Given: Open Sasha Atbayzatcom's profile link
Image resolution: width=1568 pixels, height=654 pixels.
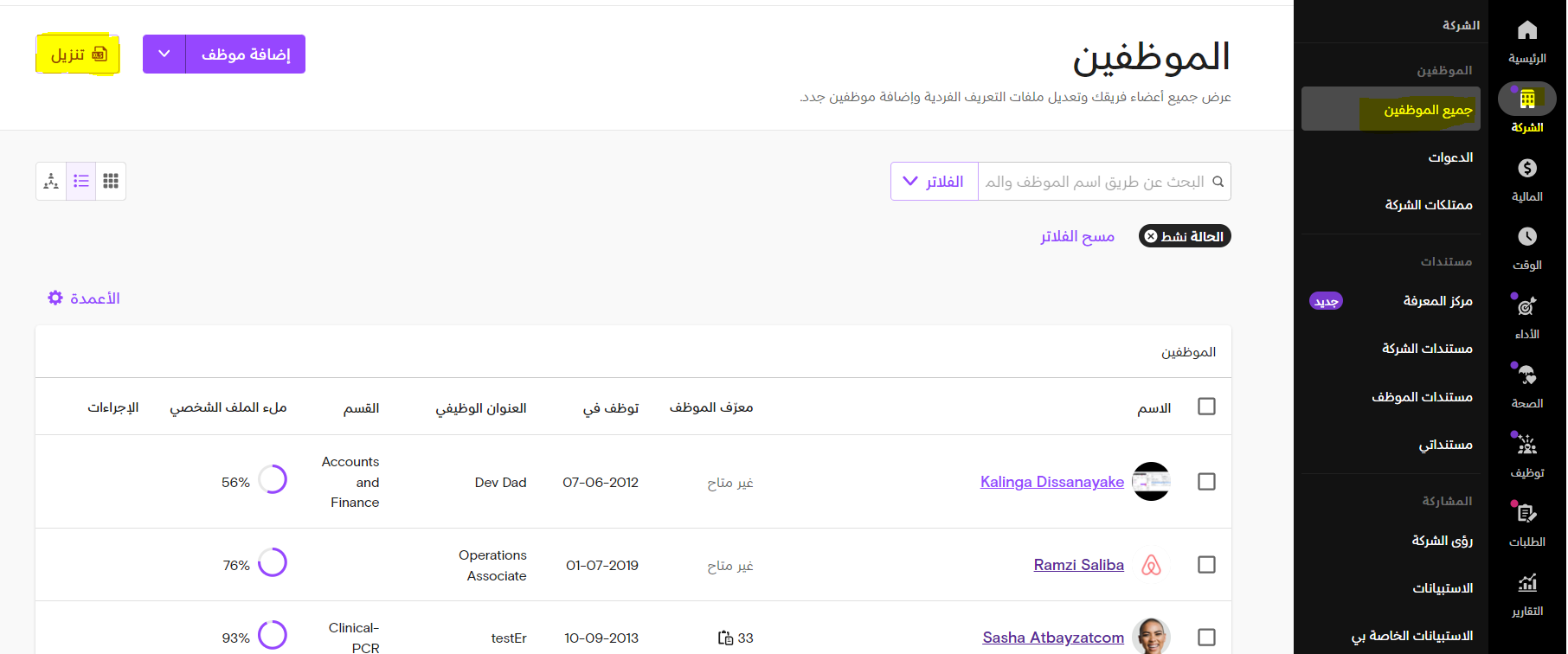Looking at the screenshot, I should 1053,638.
